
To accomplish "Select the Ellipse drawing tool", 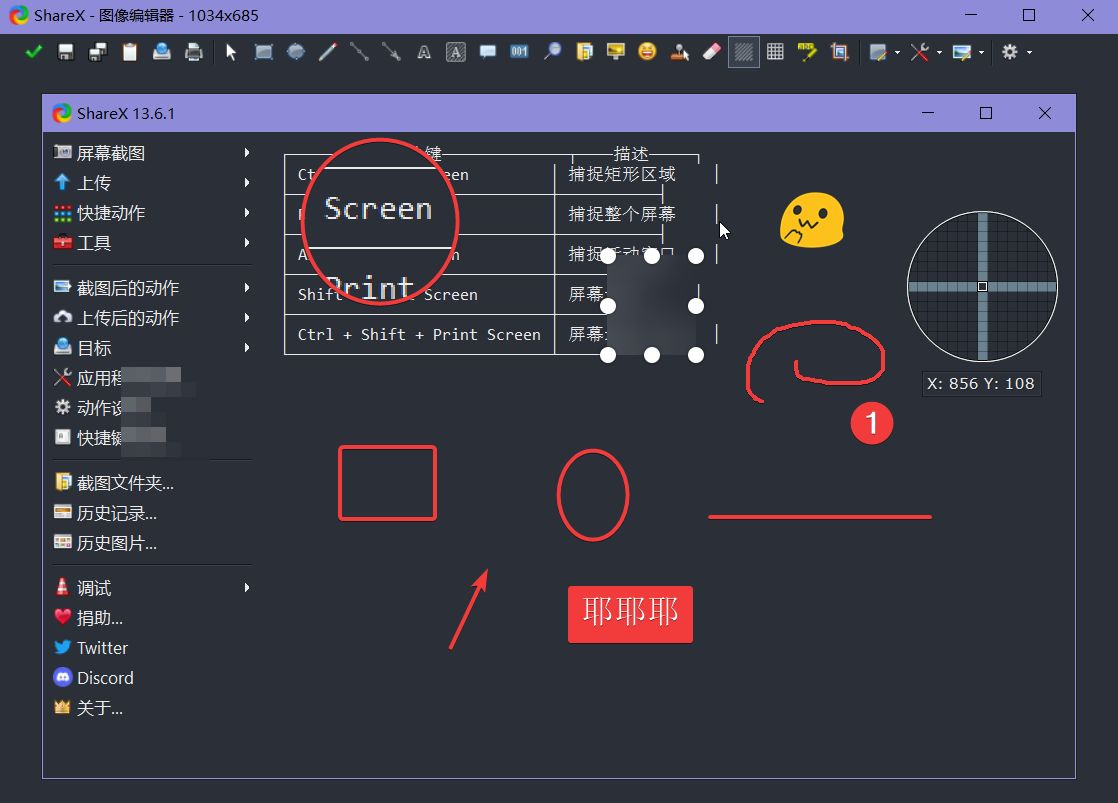I will [296, 52].
